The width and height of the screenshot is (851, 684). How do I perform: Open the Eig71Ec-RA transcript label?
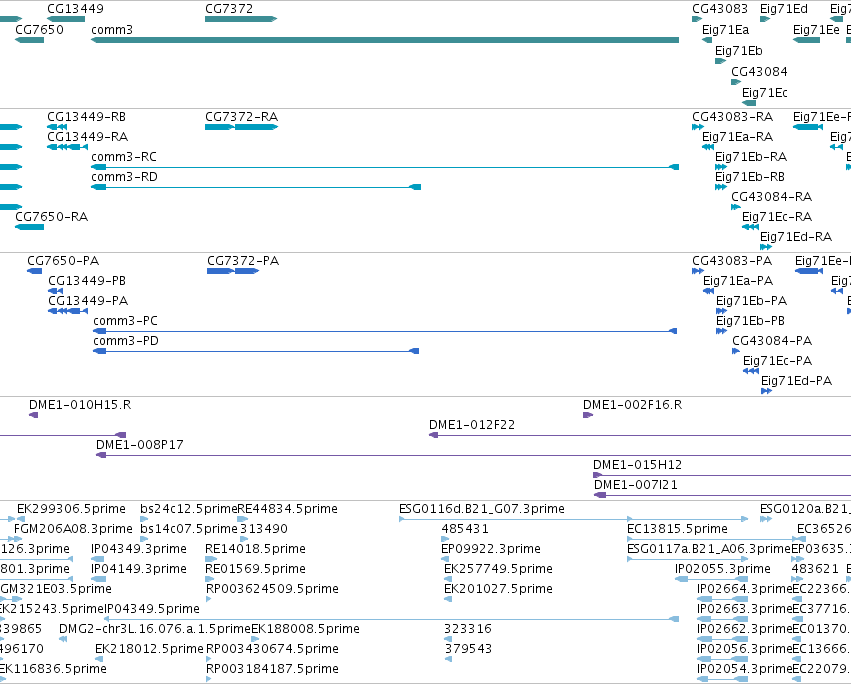coord(777,217)
